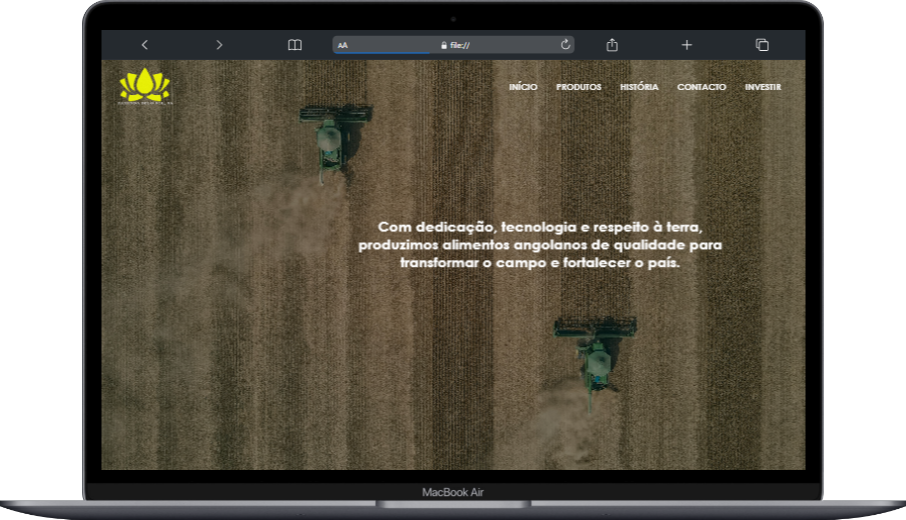Image resolution: width=906 pixels, height=520 pixels.
Task: Click the MacBook Air label
Action: (x=453, y=492)
